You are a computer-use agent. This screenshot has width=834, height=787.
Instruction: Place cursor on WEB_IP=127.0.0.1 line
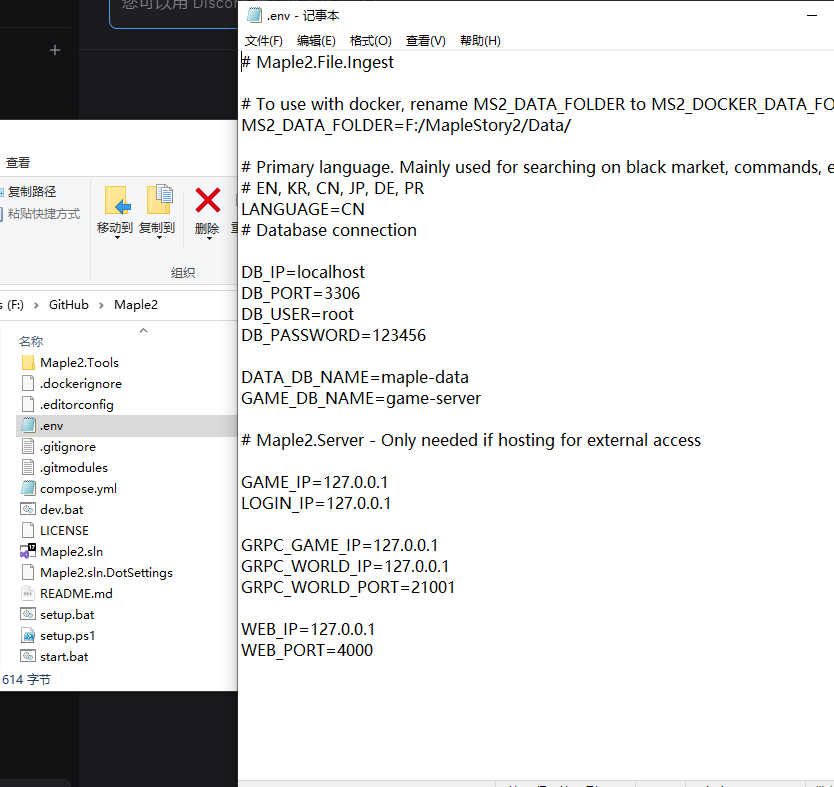click(x=308, y=629)
